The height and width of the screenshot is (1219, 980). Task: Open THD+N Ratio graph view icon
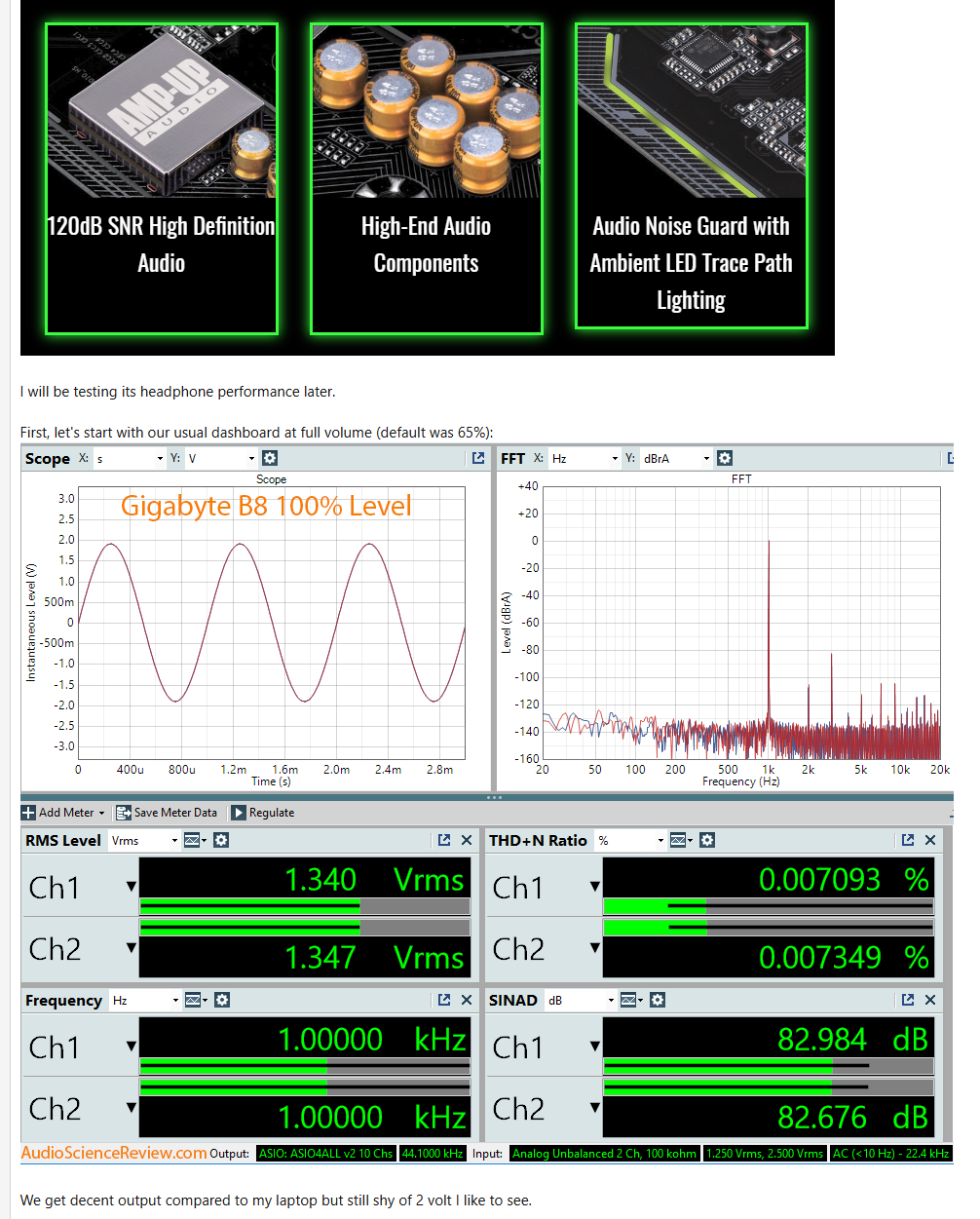[x=680, y=840]
